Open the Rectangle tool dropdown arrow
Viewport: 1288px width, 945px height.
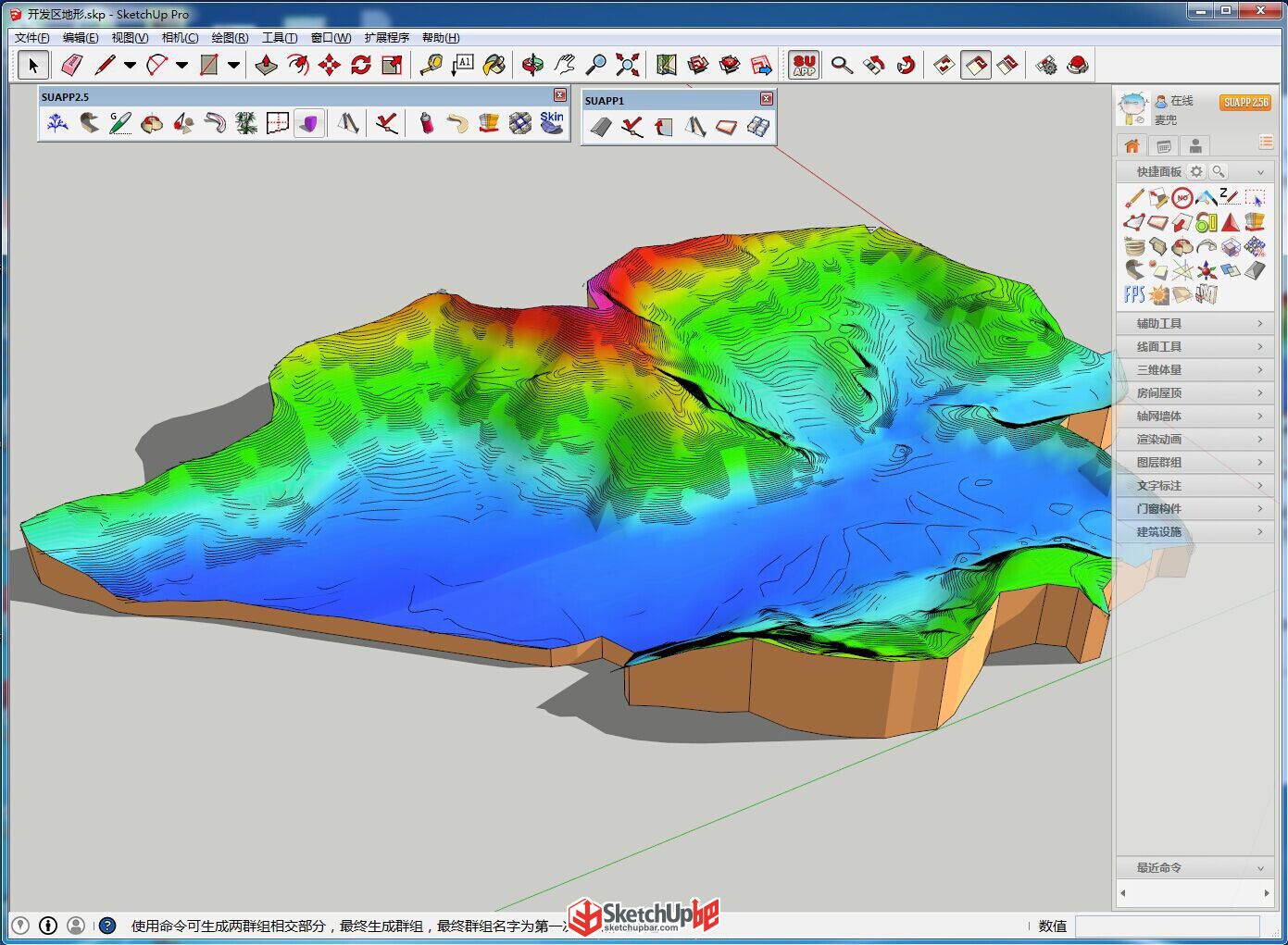click(x=233, y=65)
